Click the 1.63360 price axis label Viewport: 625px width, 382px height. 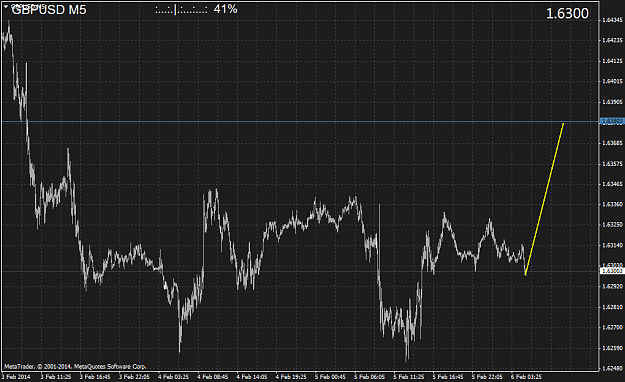[612, 205]
